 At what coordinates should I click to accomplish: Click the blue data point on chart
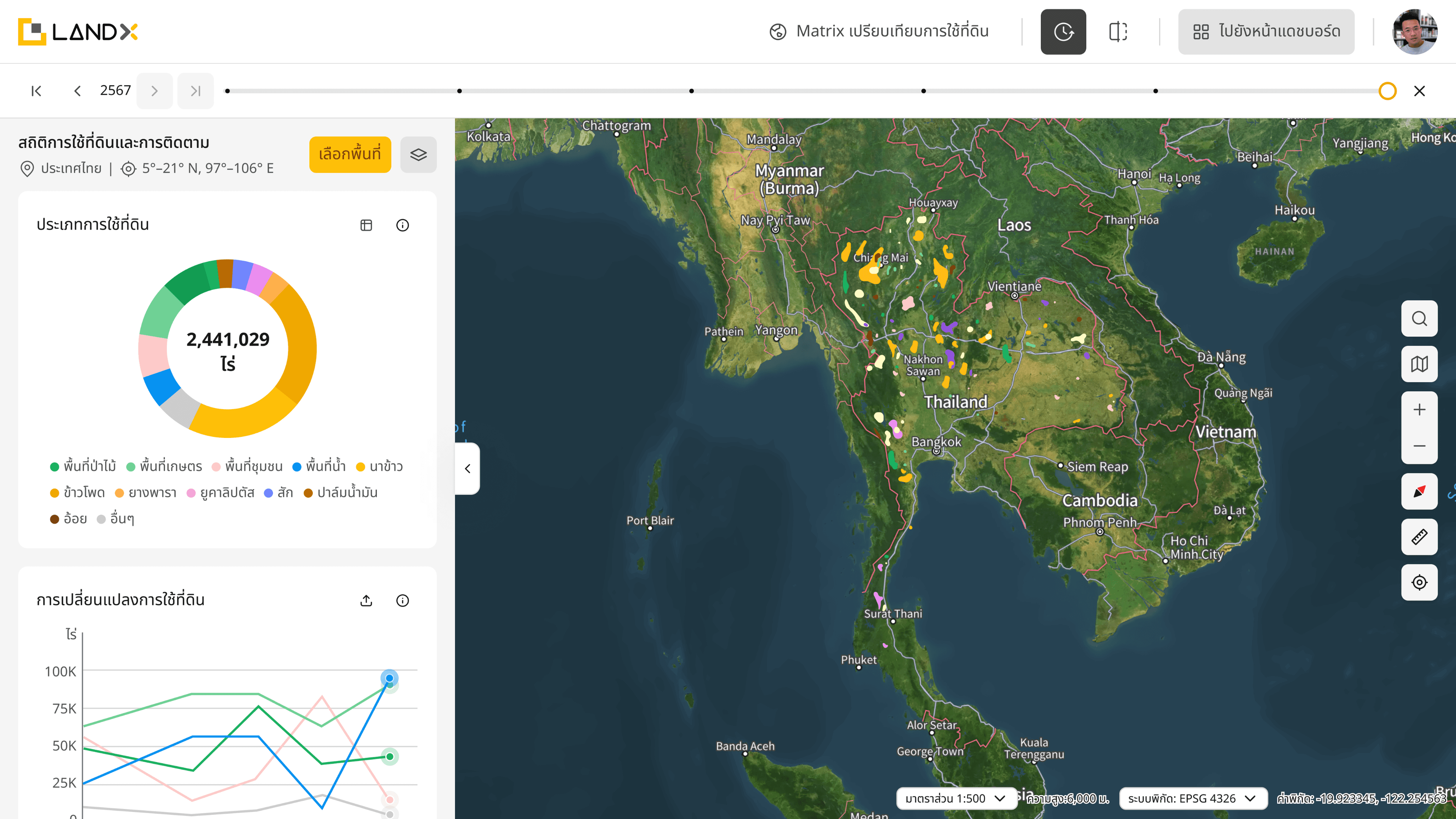[389, 678]
